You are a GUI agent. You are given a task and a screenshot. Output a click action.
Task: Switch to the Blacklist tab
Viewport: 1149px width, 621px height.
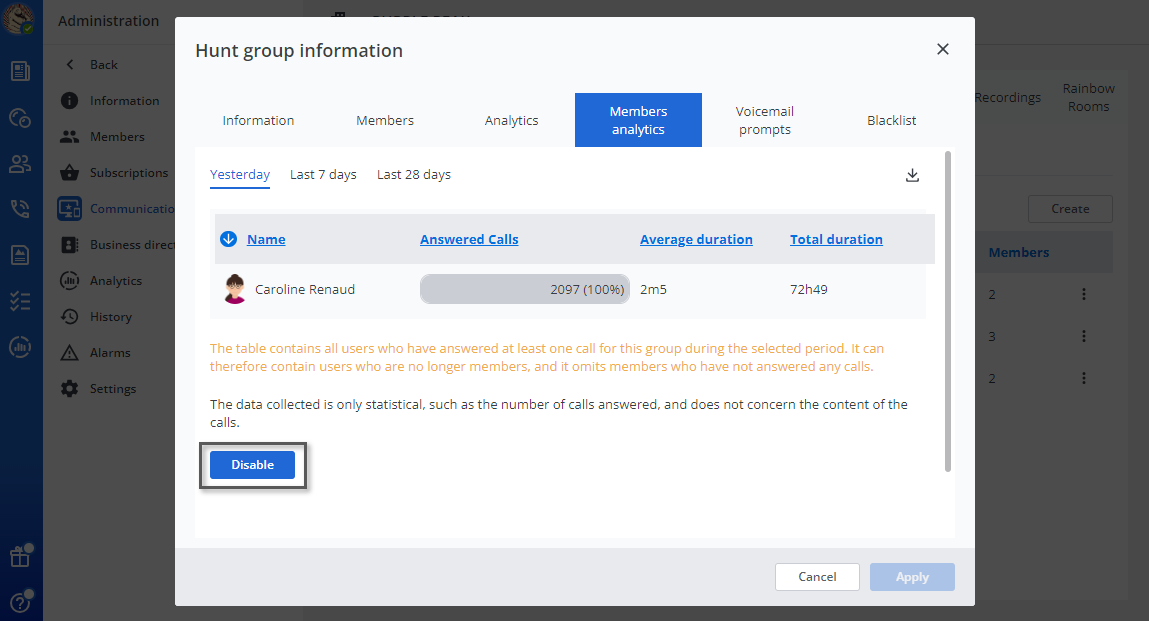(891, 120)
